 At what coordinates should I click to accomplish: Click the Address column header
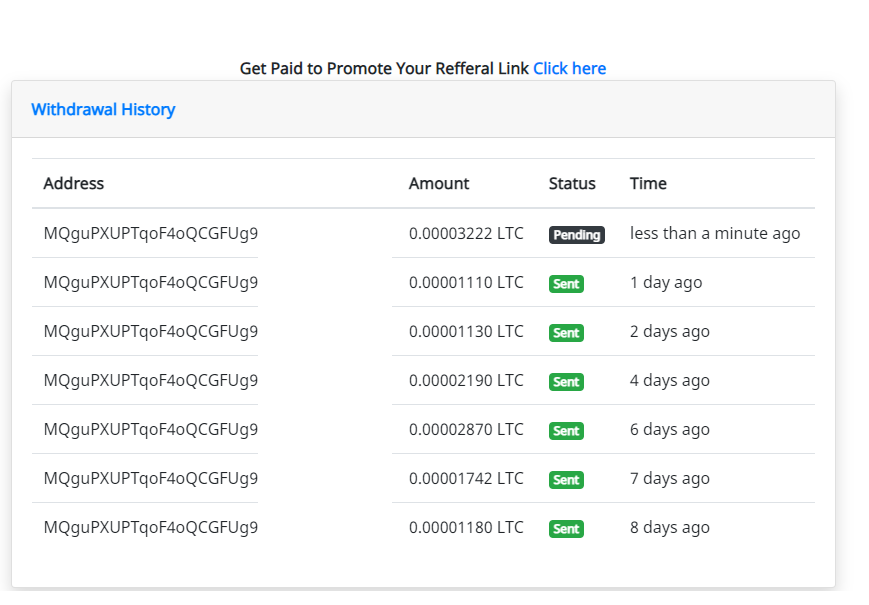tap(74, 183)
